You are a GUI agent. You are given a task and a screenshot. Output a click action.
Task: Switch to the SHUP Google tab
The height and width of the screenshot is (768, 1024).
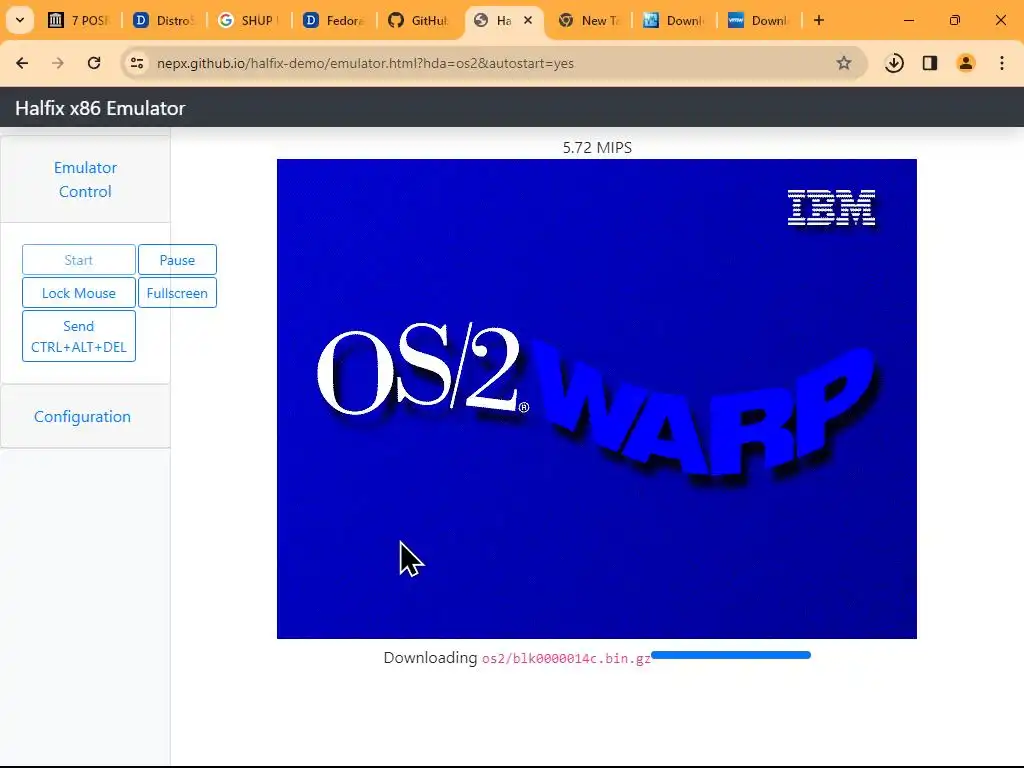tap(249, 20)
